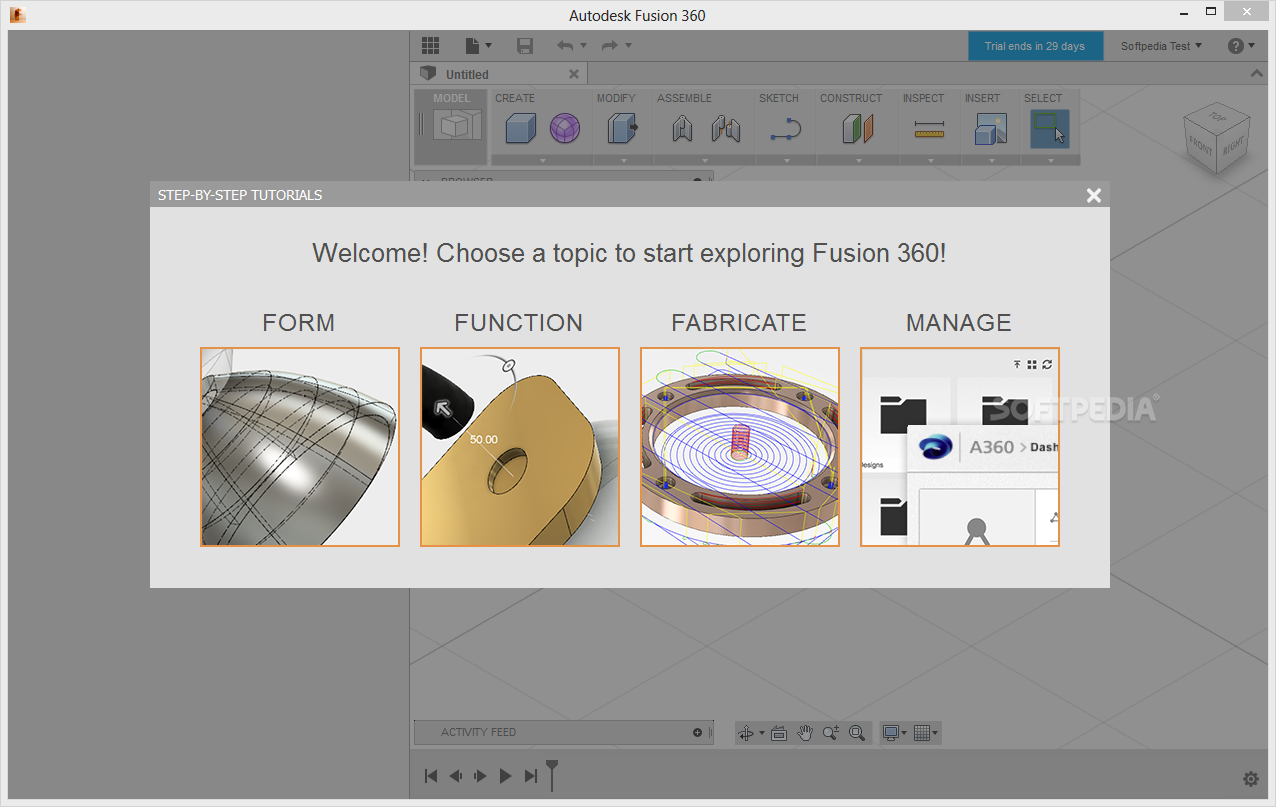The width and height of the screenshot is (1276, 807).
Task: Expand the dropdown arrow beneath CONSTRUCT tool
Action: tap(858, 160)
